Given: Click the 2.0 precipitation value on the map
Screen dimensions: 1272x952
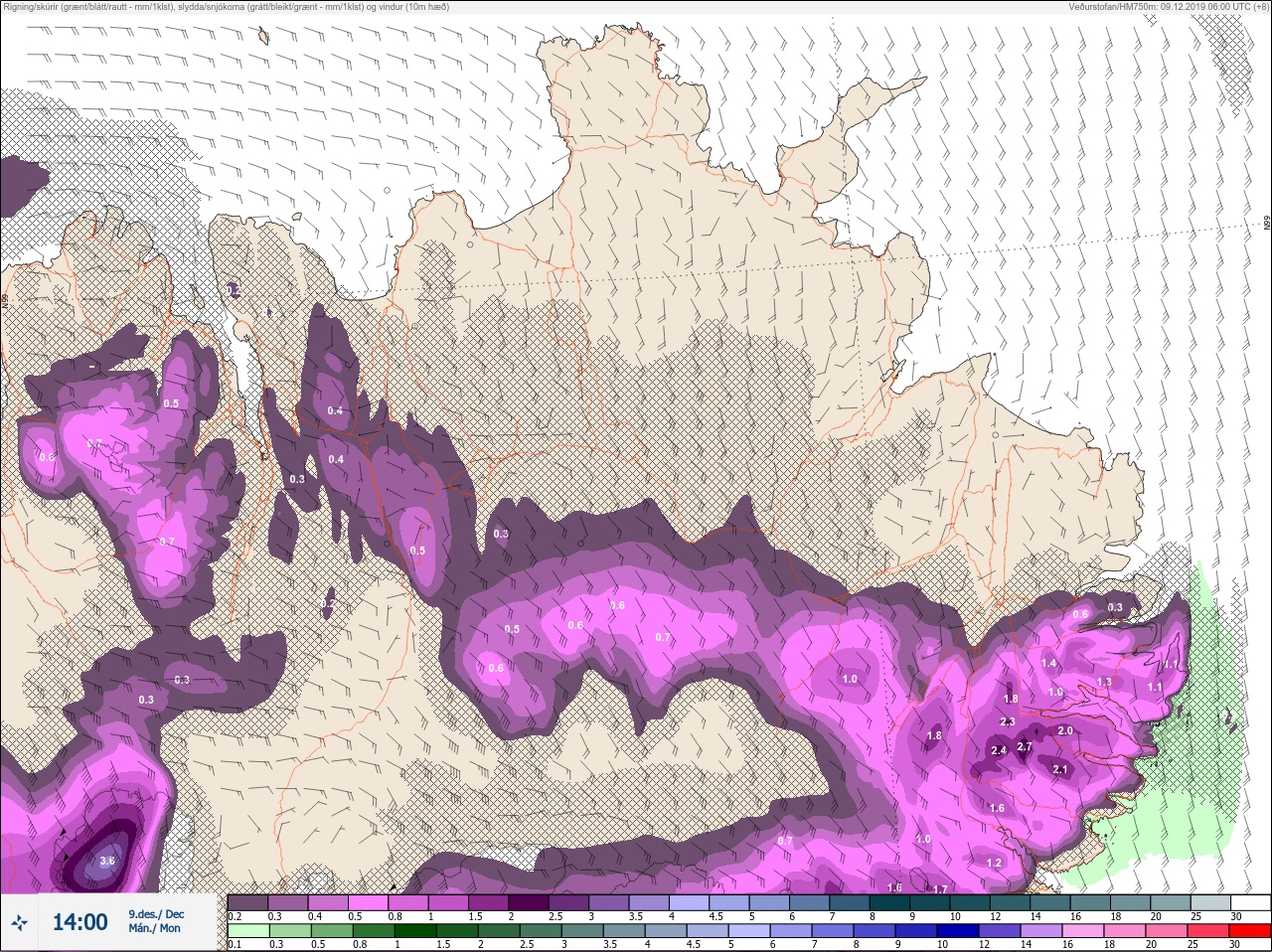Looking at the screenshot, I should pyautogui.click(x=1065, y=730).
